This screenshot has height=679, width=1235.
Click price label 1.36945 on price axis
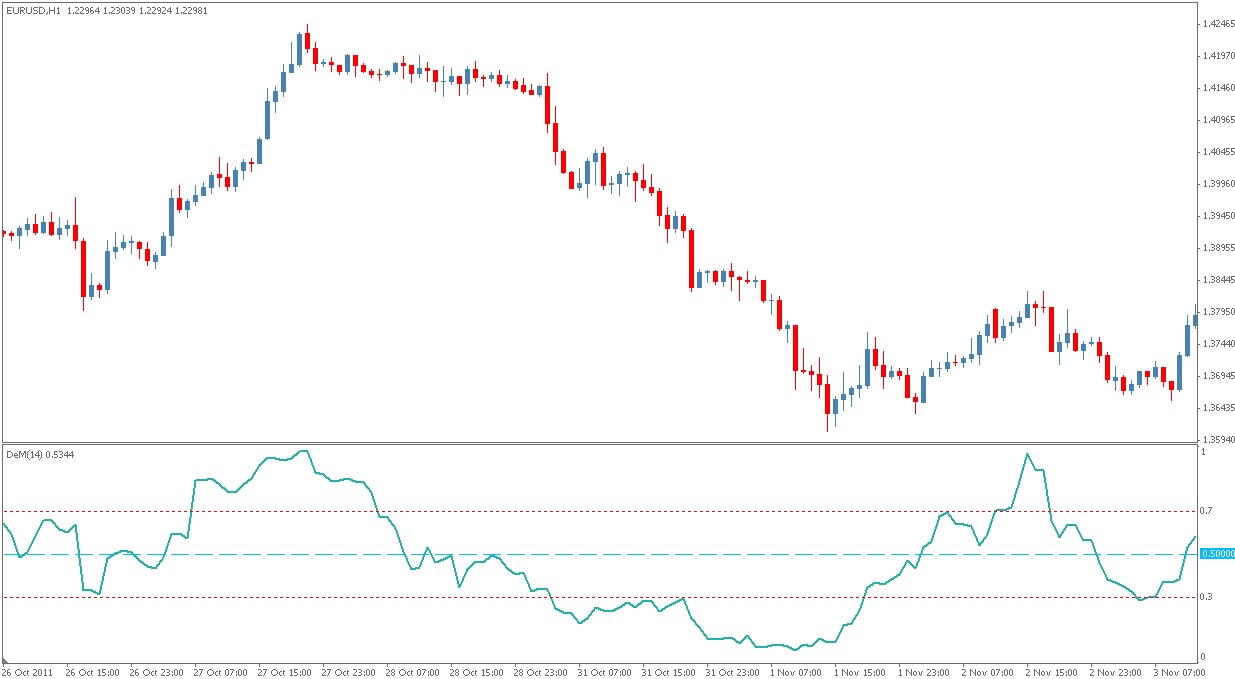point(1219,376)
